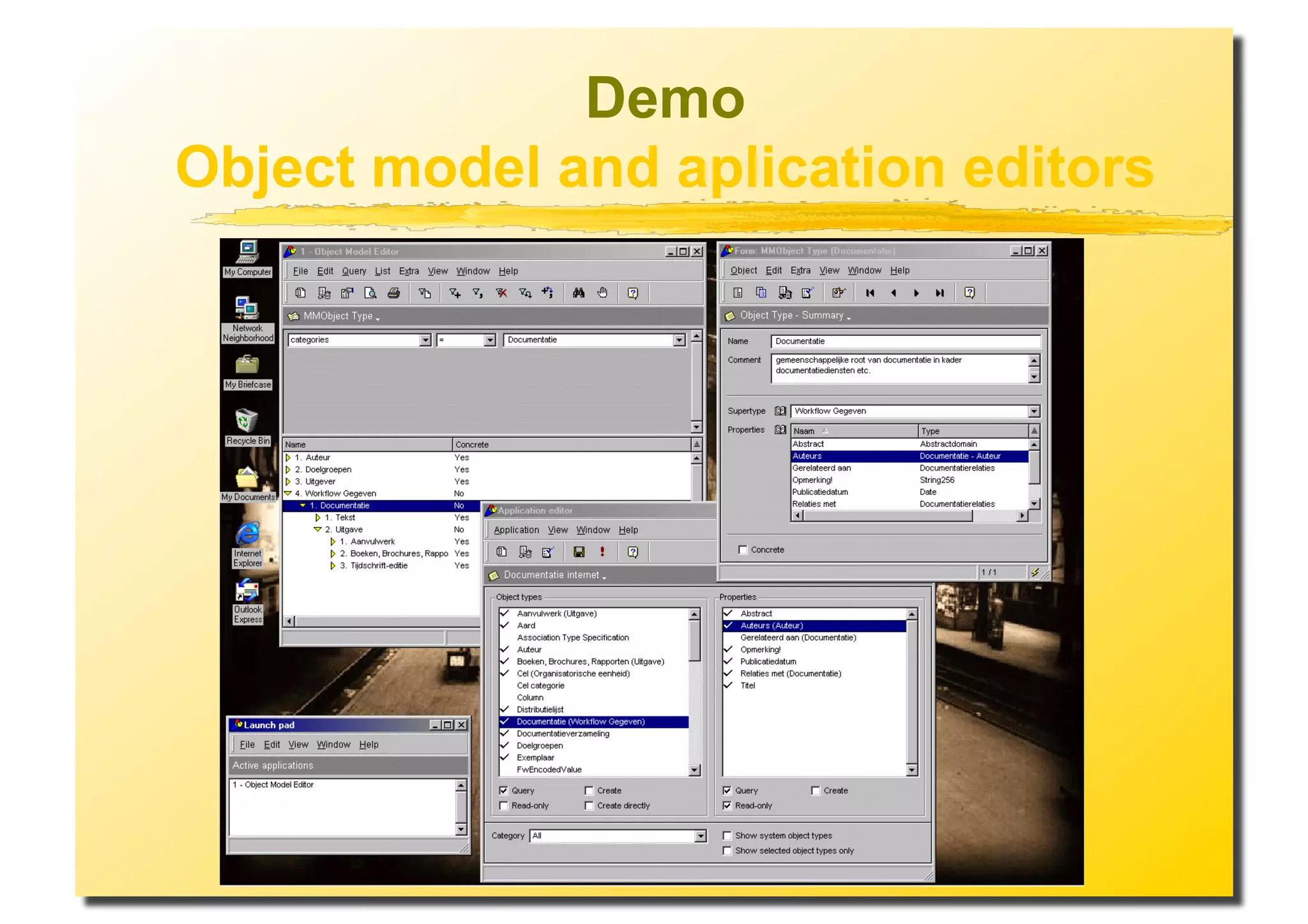
Task: Click the help icon in Application editor toolbar
Action: (x=633, y=552)
